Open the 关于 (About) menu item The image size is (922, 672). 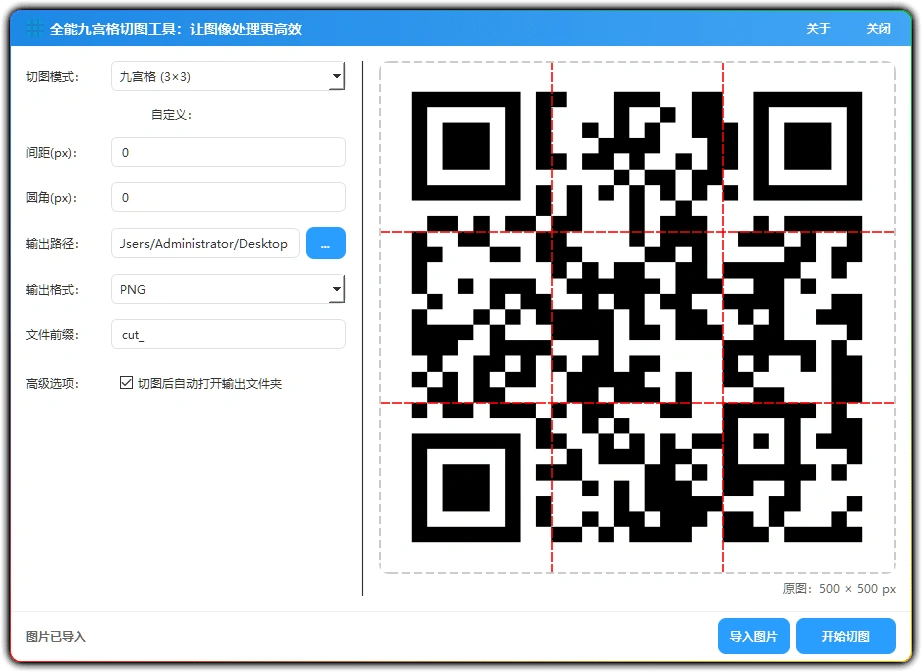[x=818, y=29]
